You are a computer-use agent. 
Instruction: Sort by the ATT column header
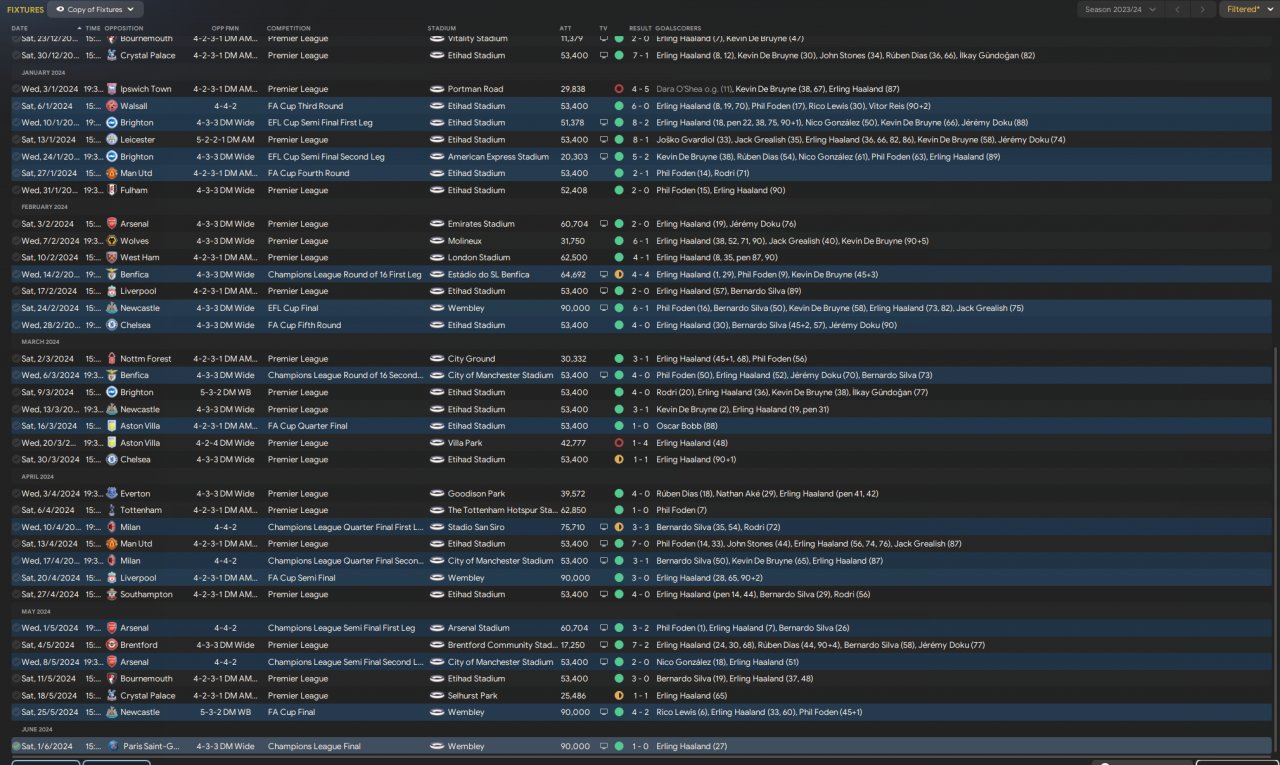coord(566,28)
